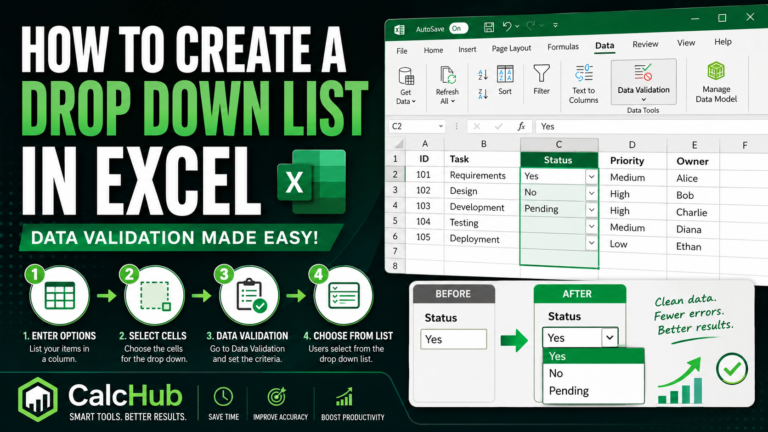Open the File menu
This screenshot has width=768, height=432.
click(x=402, y=51)
